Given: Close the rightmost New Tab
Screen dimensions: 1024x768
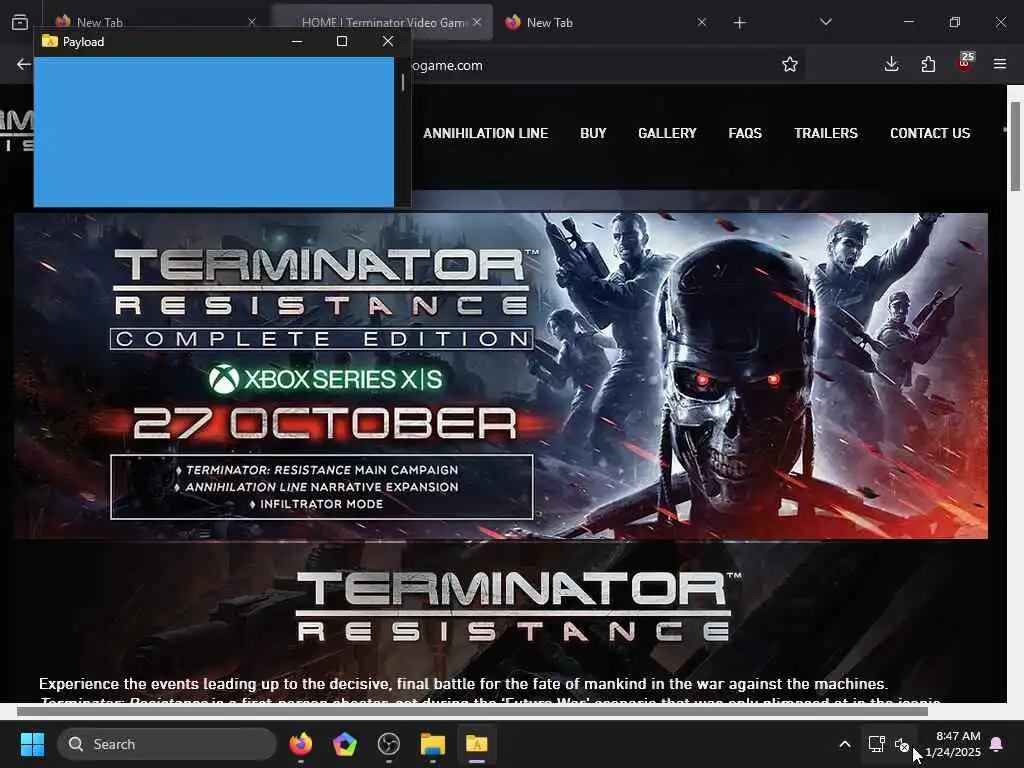Looking at the screenshot, I should (x=701, y=22).
